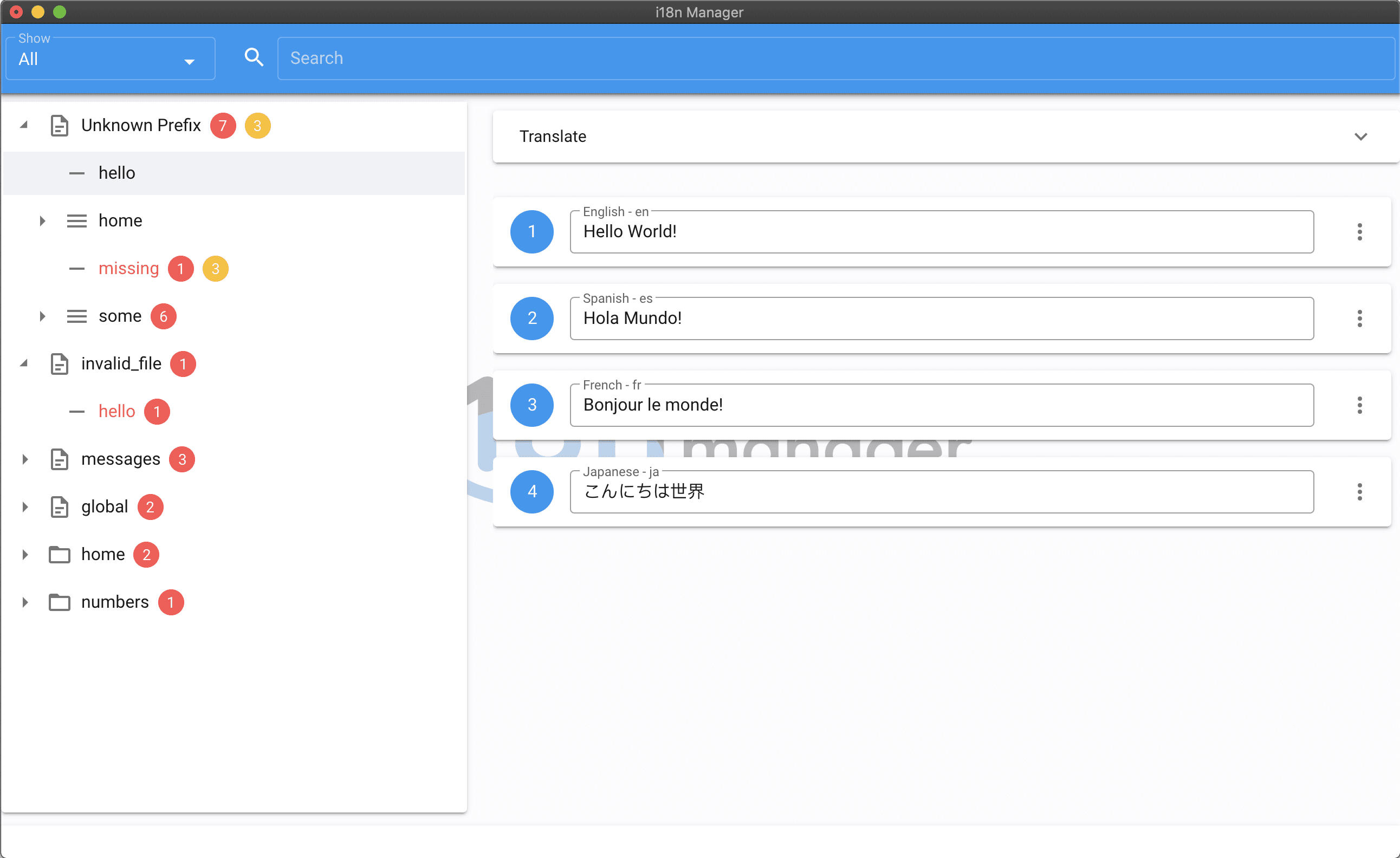Expand the some key group

(42, 316)
